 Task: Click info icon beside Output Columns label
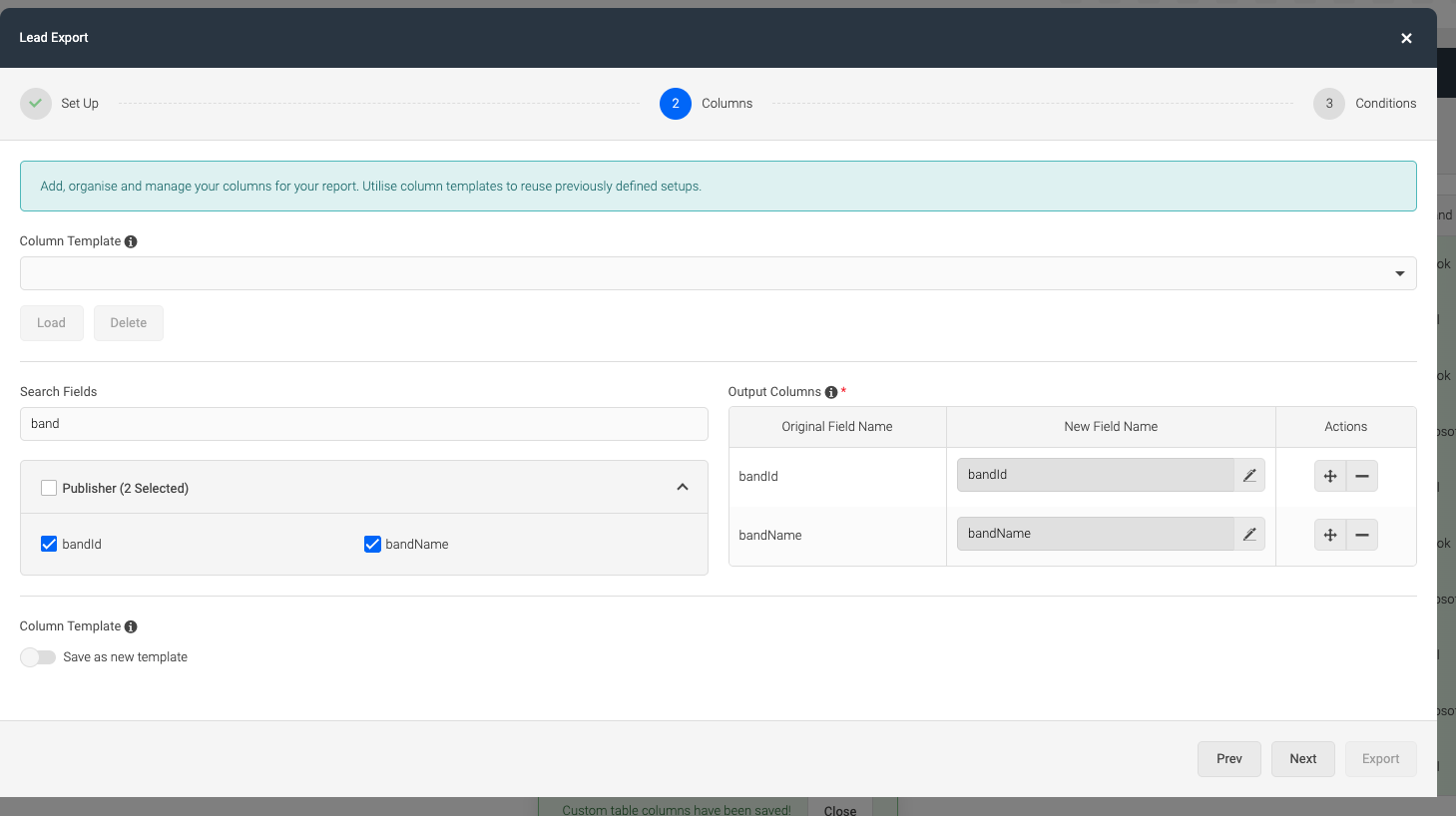coord(831,392)
